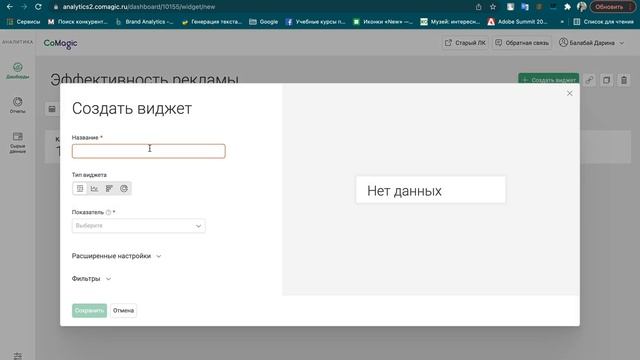Click the settings sliders icon in sidebar

click(x=18, y=356)
